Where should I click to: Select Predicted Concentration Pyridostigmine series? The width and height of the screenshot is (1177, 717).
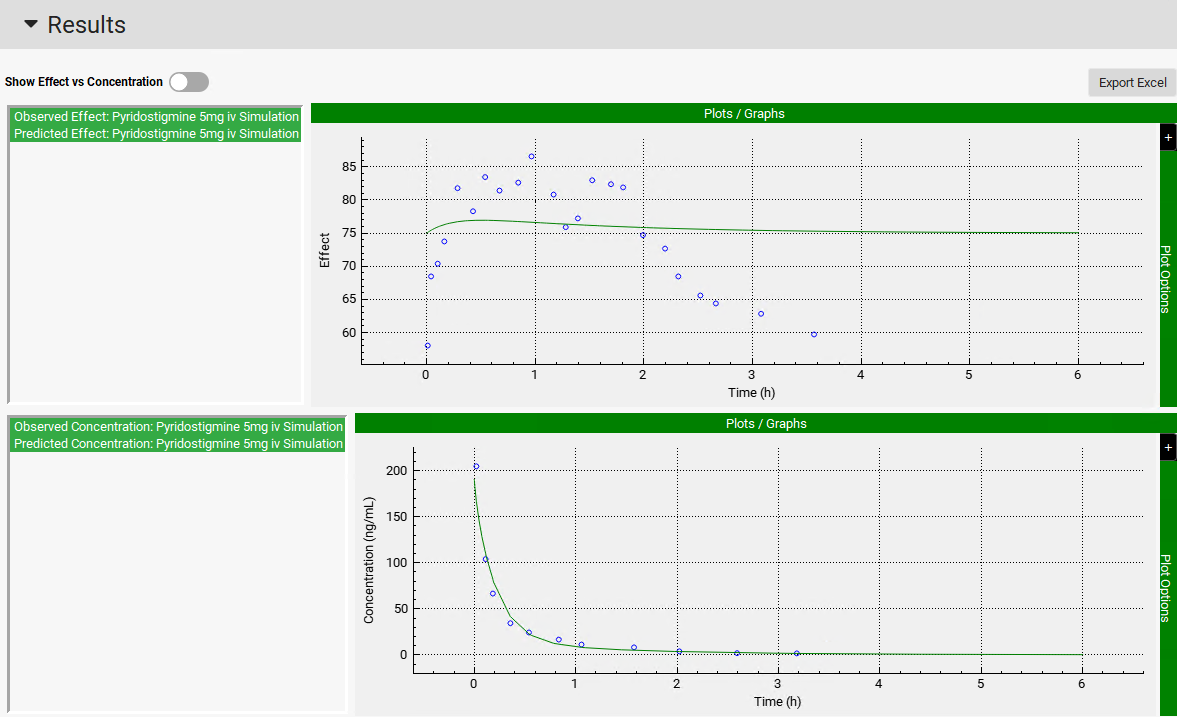pyautogui.click(x=178, y=443)
